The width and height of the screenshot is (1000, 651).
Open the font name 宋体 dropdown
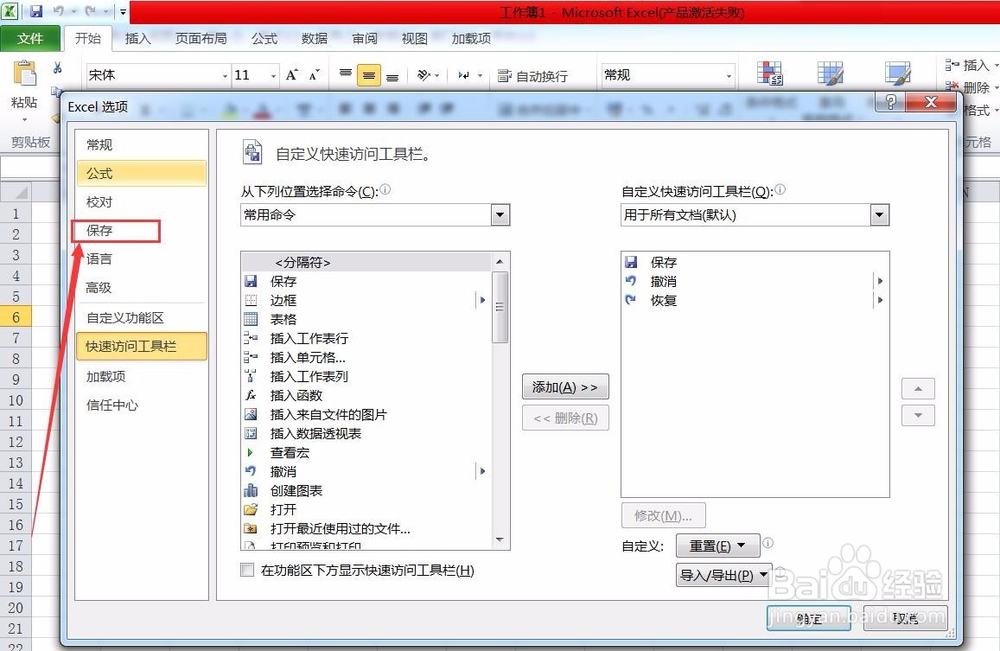(224, 76)
